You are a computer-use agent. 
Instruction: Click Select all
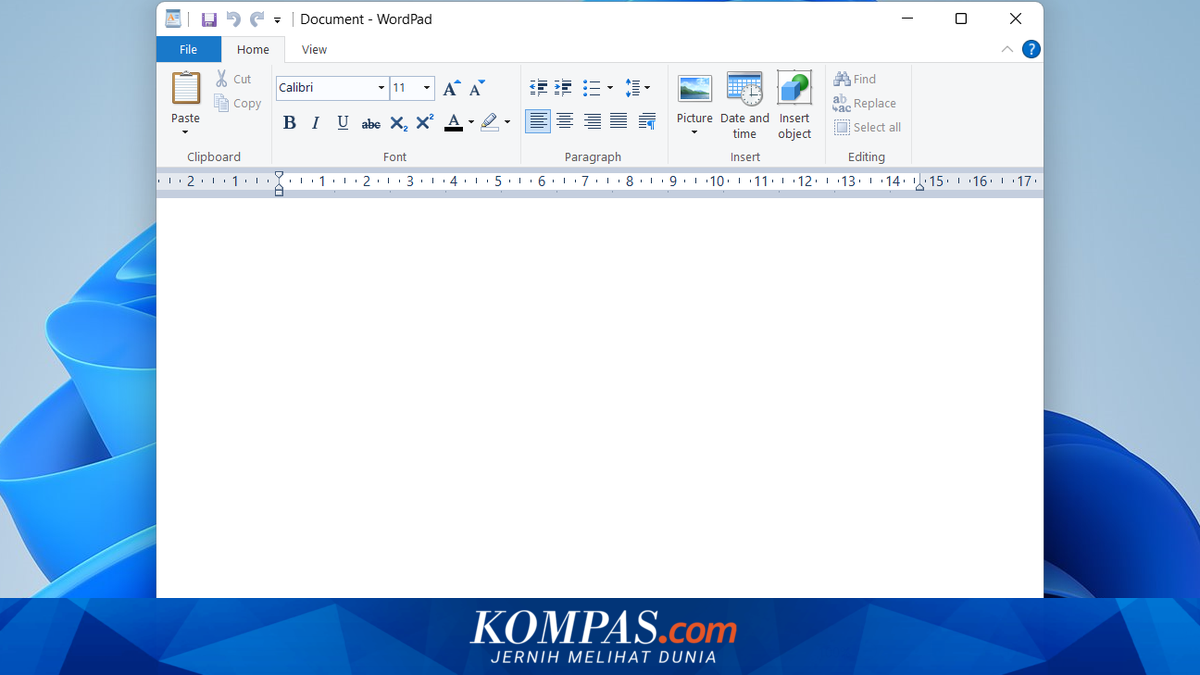(868, 127)
